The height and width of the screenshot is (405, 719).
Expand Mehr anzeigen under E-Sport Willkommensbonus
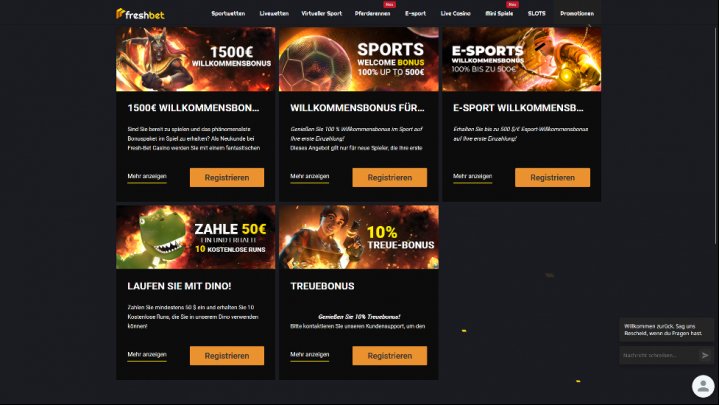(x=472, y=176)
